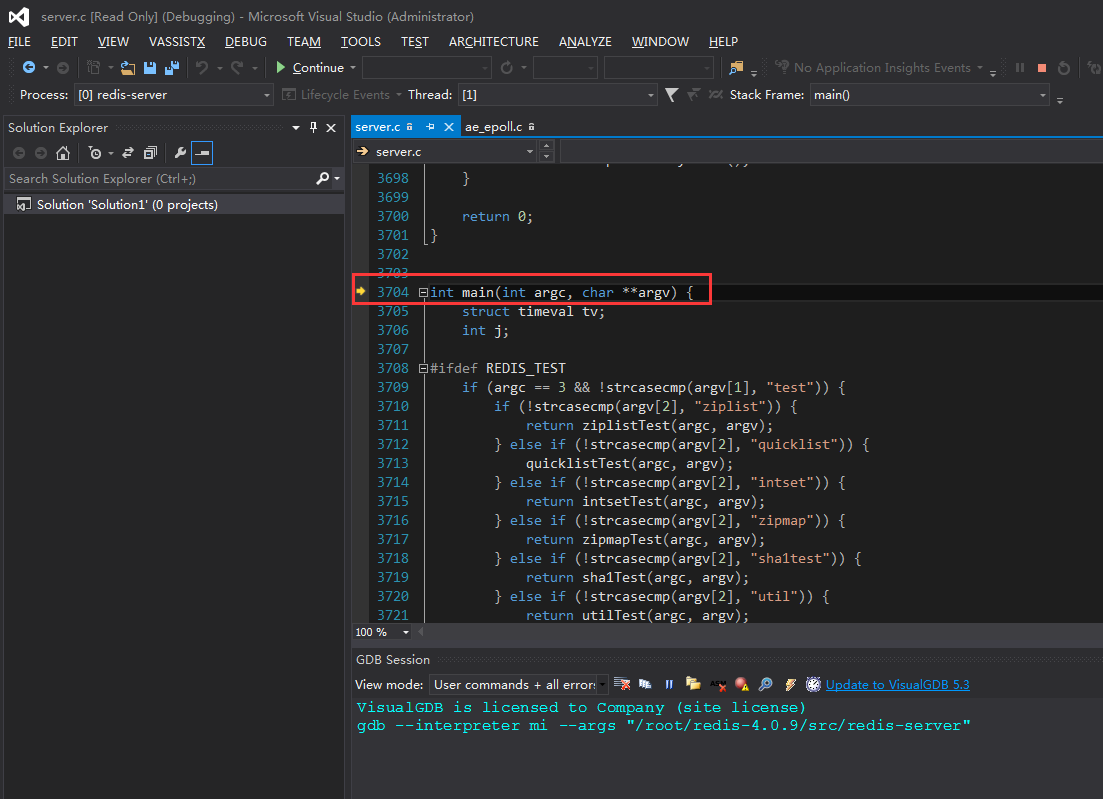Click the breakpoint warning icon in GDB Session
The width and height of the screenshot is (1103, 799).
[x=741, y=684]
